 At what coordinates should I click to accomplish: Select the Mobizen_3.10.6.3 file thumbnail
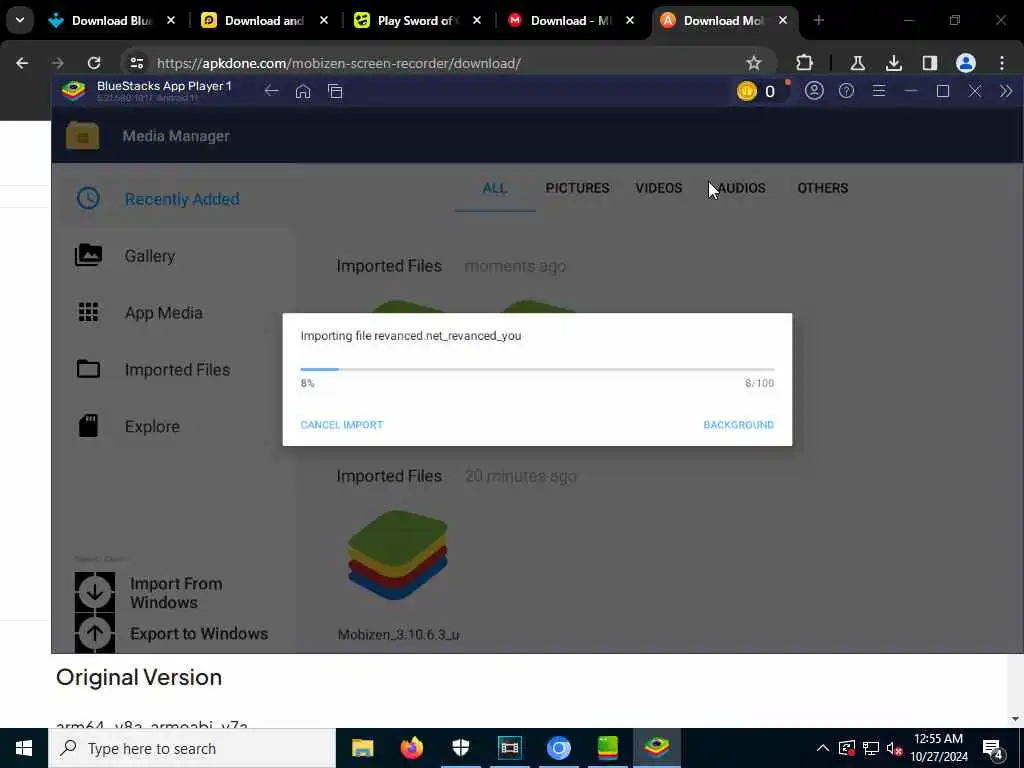397,555
